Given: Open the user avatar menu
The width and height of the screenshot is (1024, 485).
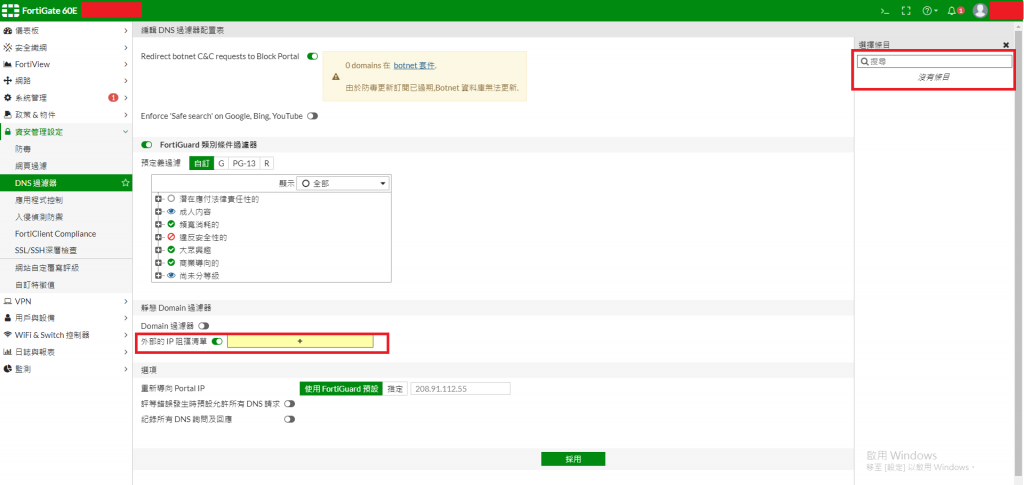Looking at the screenshot, I should pos(980,10).
